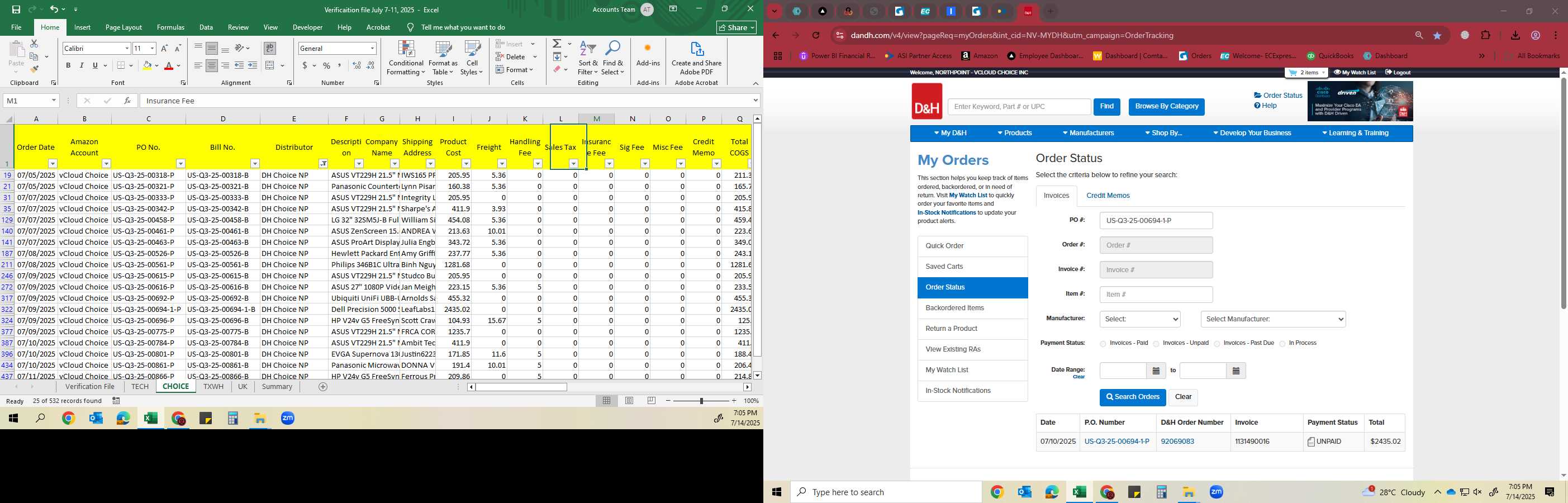
Task: Click the Undo arrow in Excel
Action: [54, 9]
